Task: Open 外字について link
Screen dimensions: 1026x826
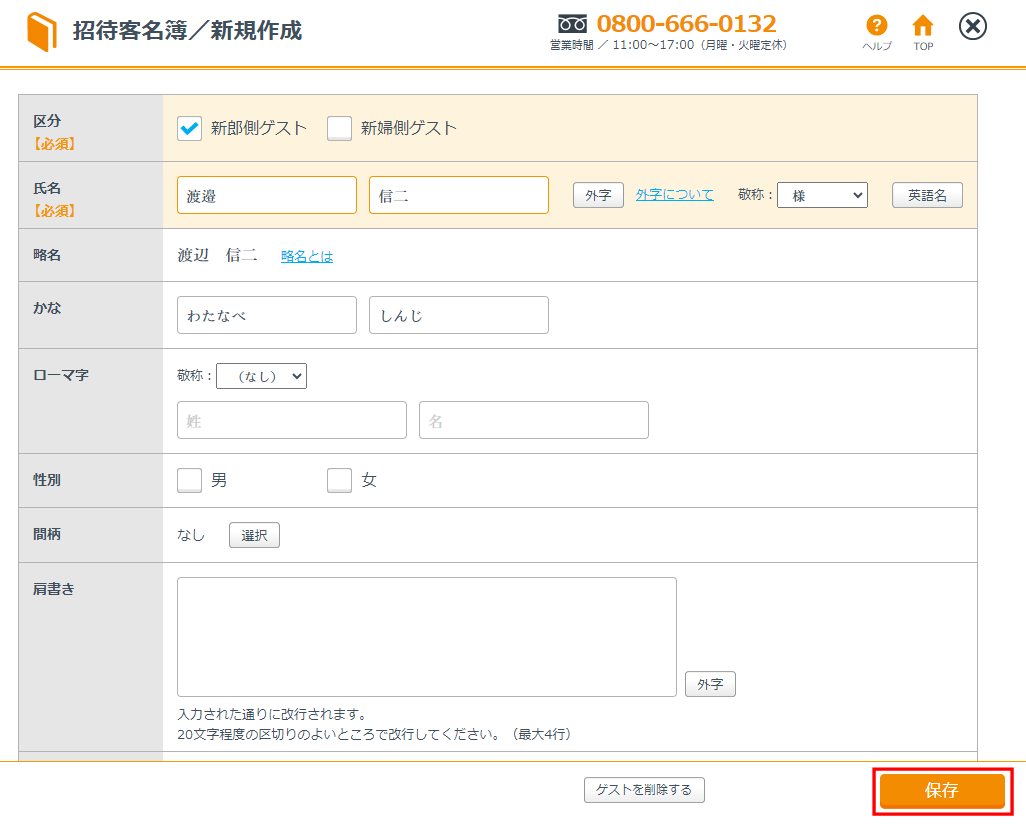Action: tap(675, 195)
